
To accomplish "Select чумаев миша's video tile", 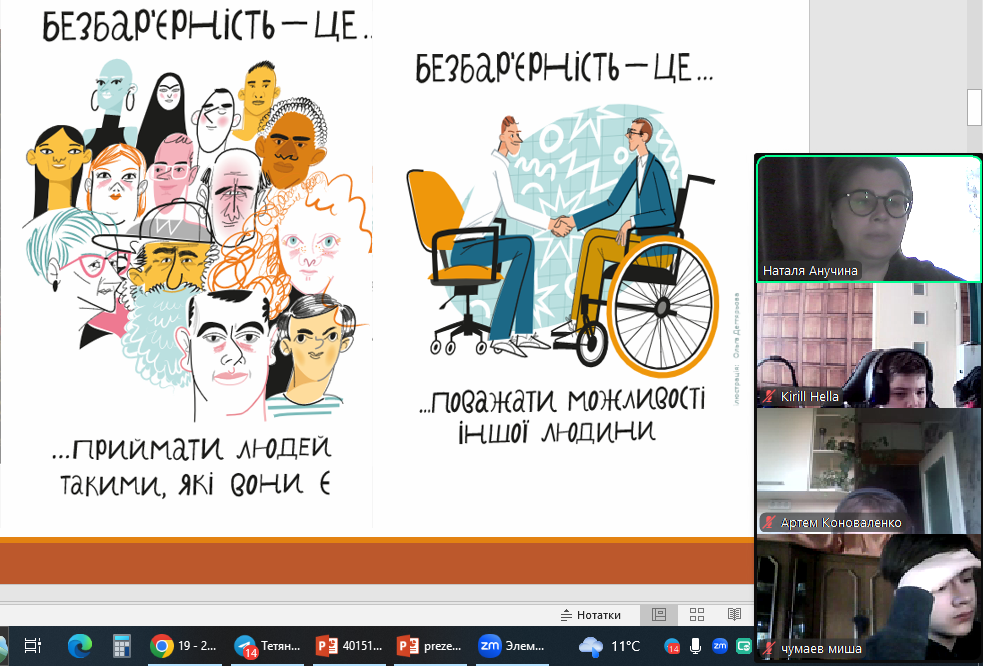I will tap(869, 598).
